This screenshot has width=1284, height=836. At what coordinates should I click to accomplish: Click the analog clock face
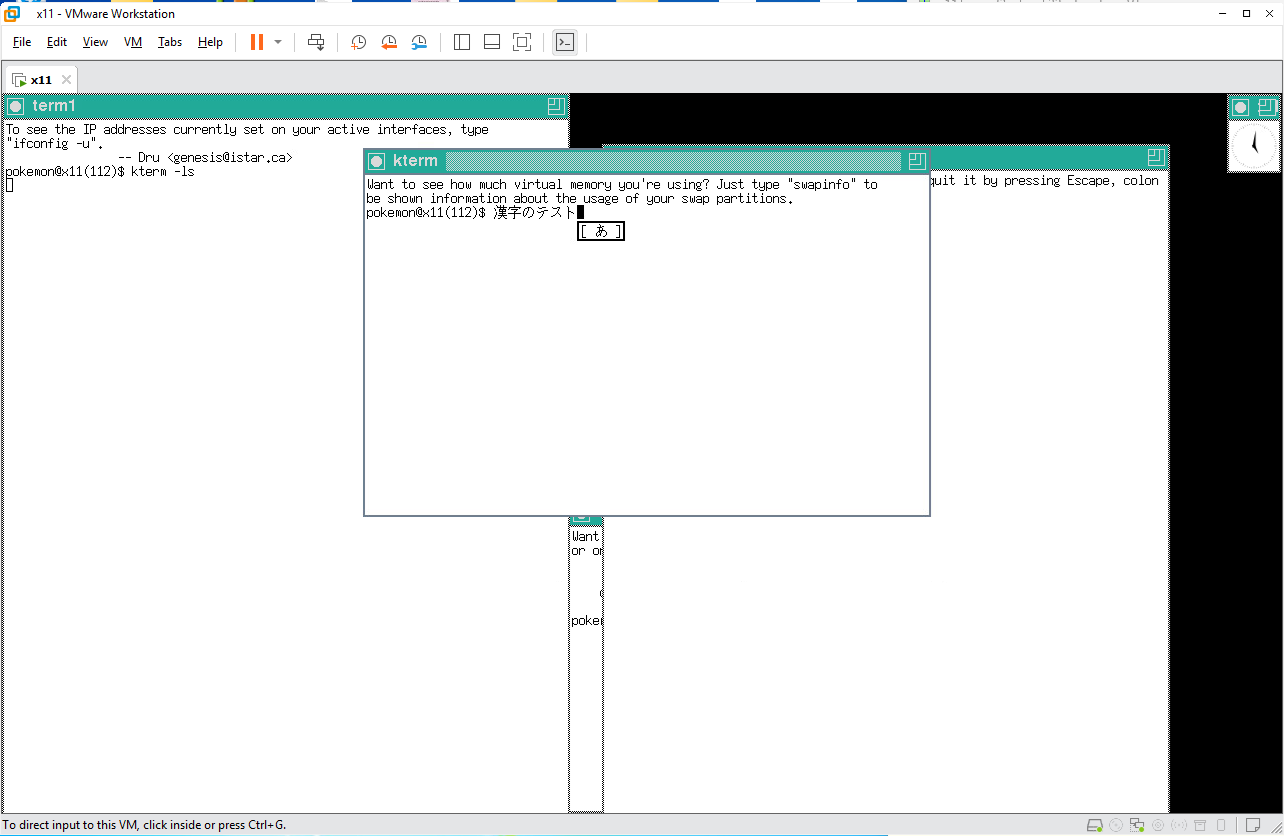[x=1254, y=146]
